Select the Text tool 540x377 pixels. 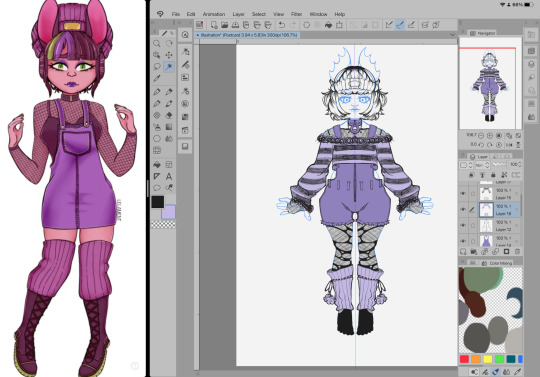(x=169, y=176)
